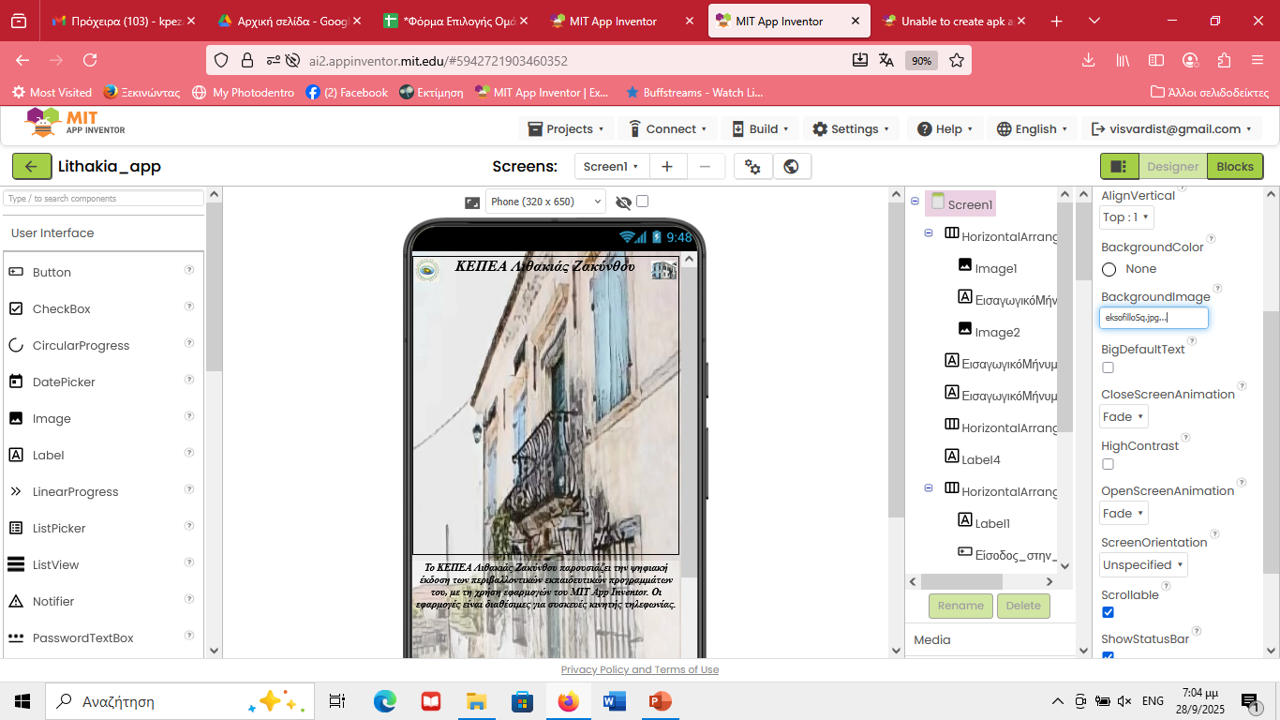Click the globe icon next to Screens
This screenshot has width=1280, height=720.
pyautogui.click(x=791, y=166)
